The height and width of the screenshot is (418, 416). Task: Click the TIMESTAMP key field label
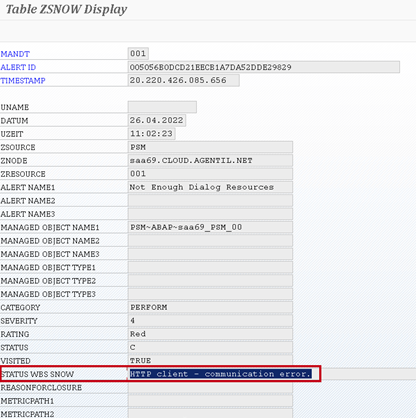pyautogui.click(x=23, y=81)
